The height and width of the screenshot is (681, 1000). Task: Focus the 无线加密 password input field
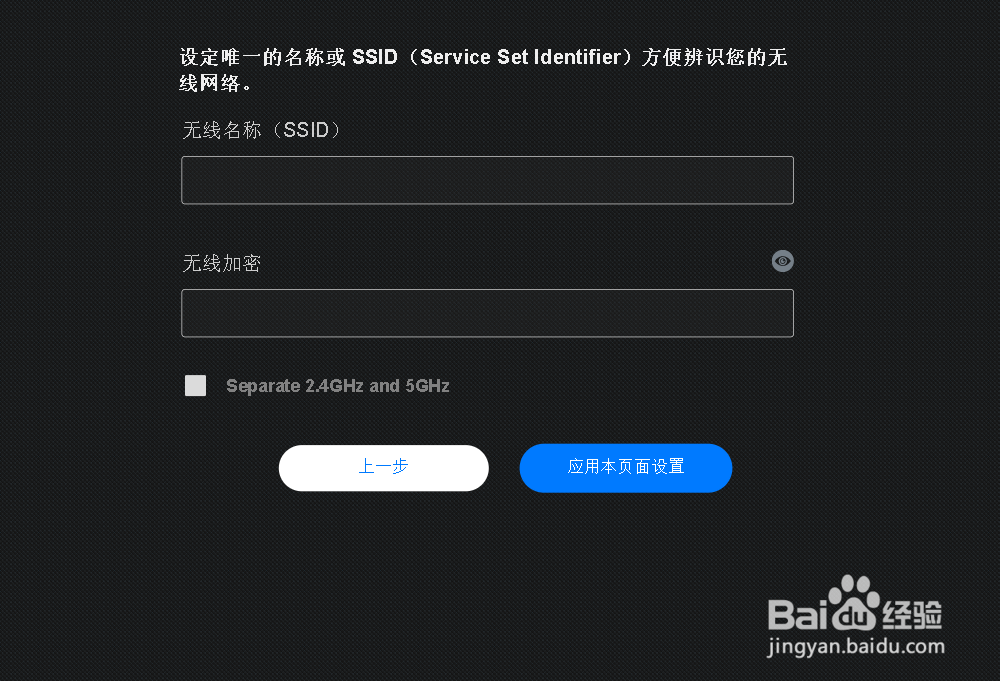pyautogui.click(x=487, y=313)
